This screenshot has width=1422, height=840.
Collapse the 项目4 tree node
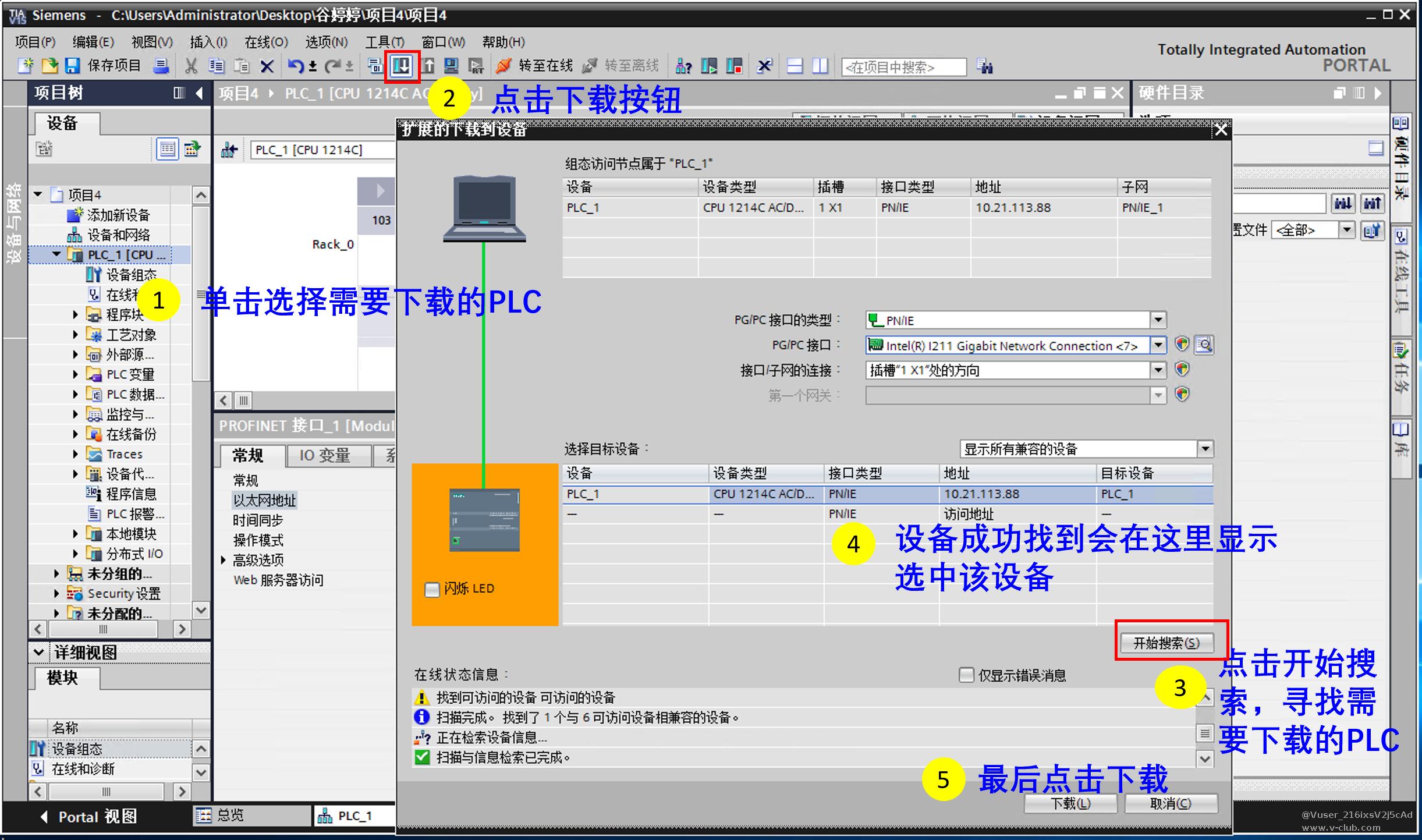pyautogui.click(x=38, y=194)
